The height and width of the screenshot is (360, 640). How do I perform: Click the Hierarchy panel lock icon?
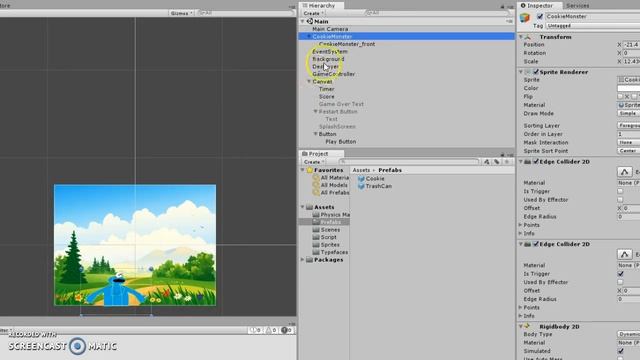pos(502,6)
